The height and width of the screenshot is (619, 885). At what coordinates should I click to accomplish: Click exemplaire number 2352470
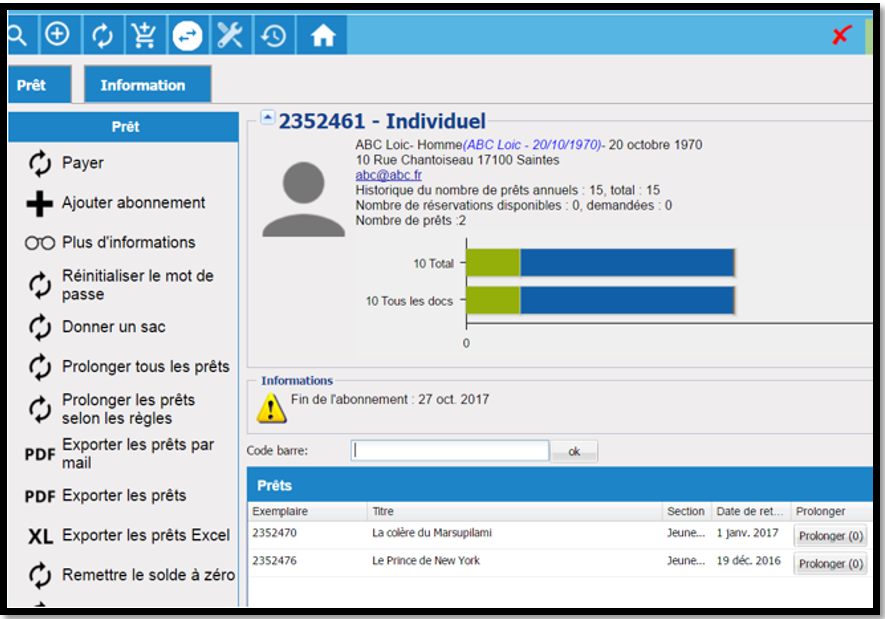[x=274, y=533]
